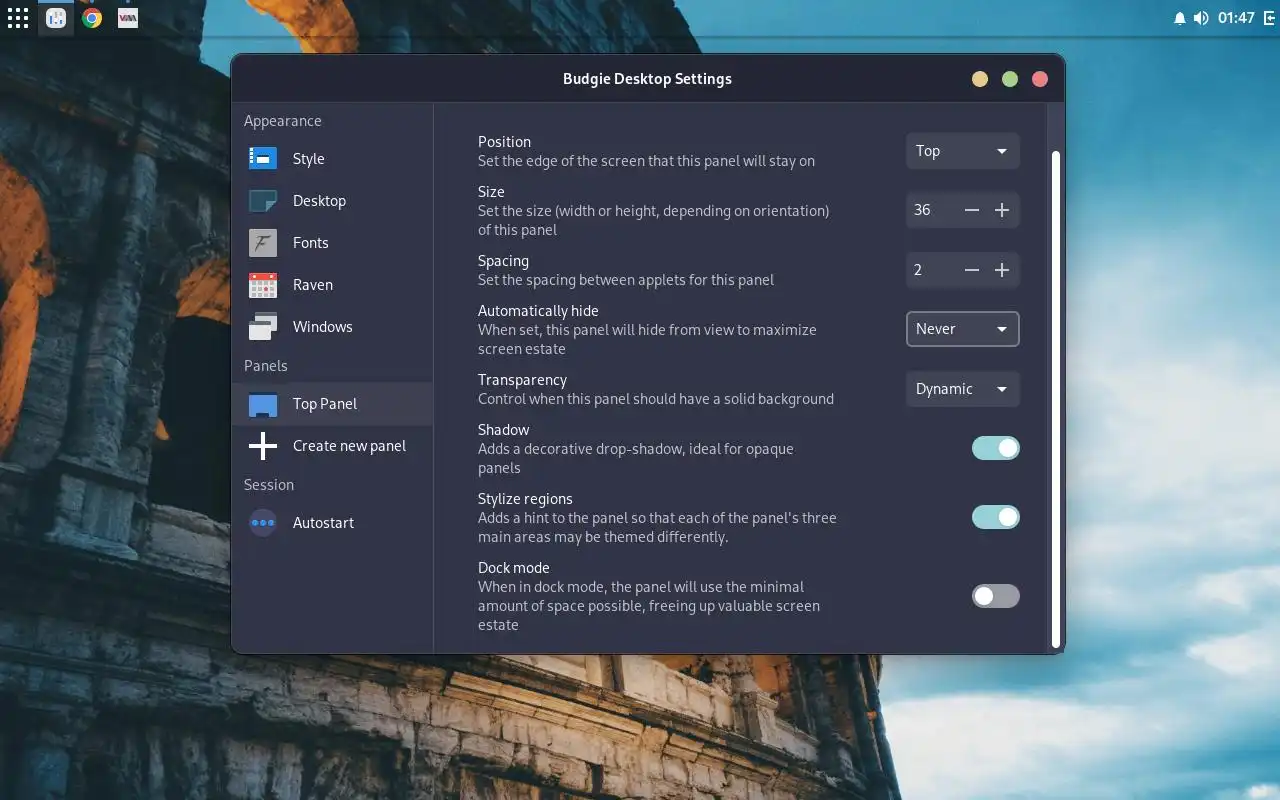This screenshot has height=800, width=1280.
Task: Click the Autostart dots icon
Action: (263, 522)
